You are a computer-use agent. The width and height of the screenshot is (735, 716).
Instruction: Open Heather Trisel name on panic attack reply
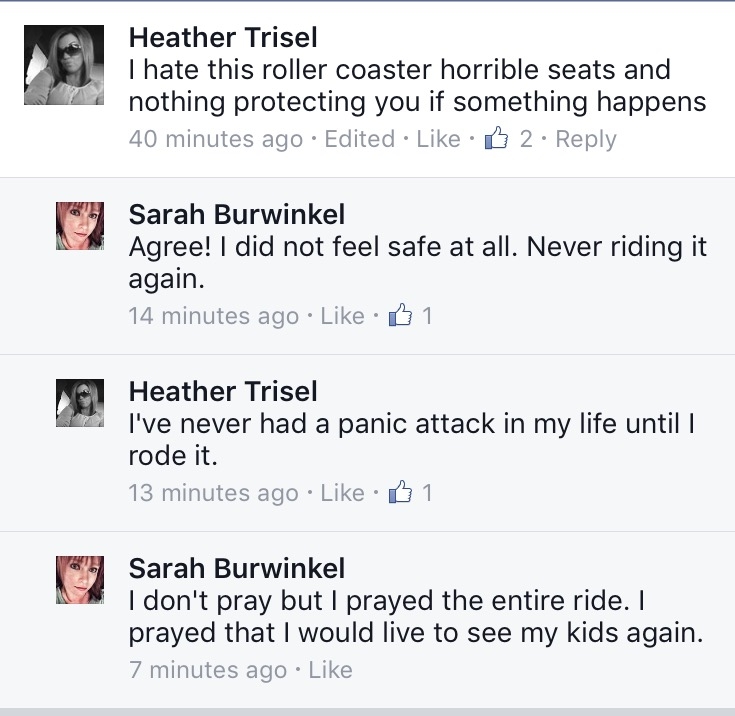223,392
